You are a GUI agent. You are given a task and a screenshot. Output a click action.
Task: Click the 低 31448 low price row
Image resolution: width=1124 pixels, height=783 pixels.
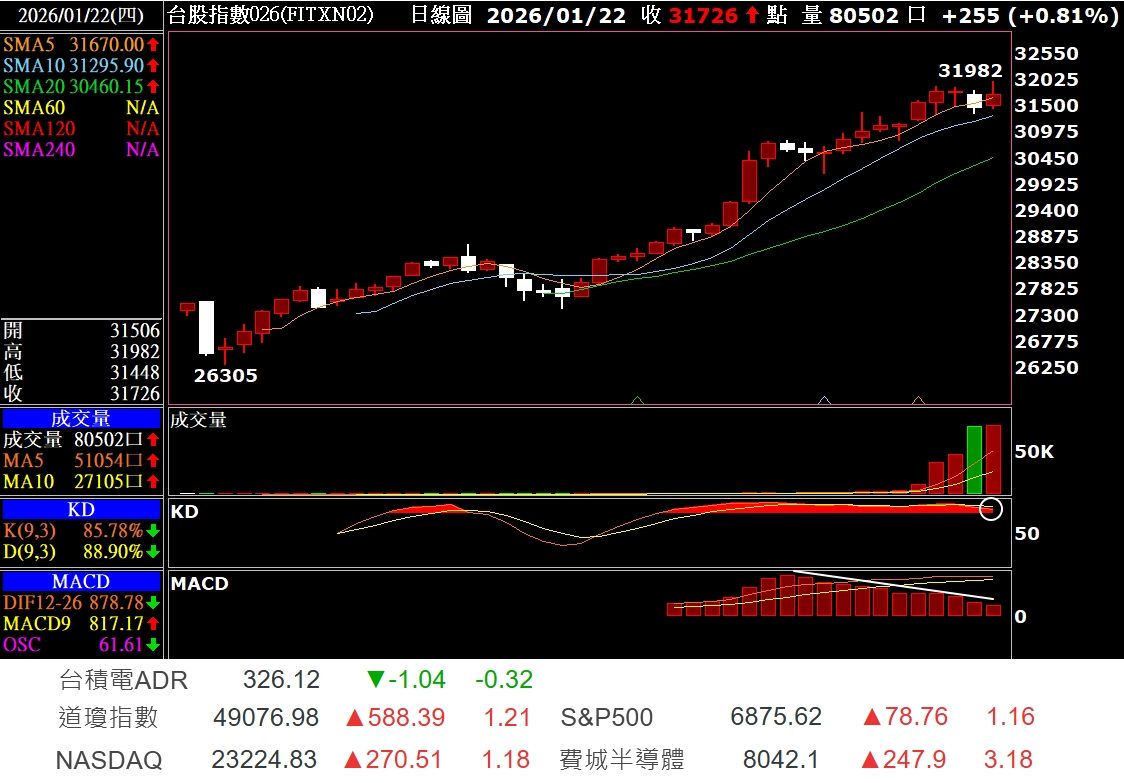(x=81, y=372)
